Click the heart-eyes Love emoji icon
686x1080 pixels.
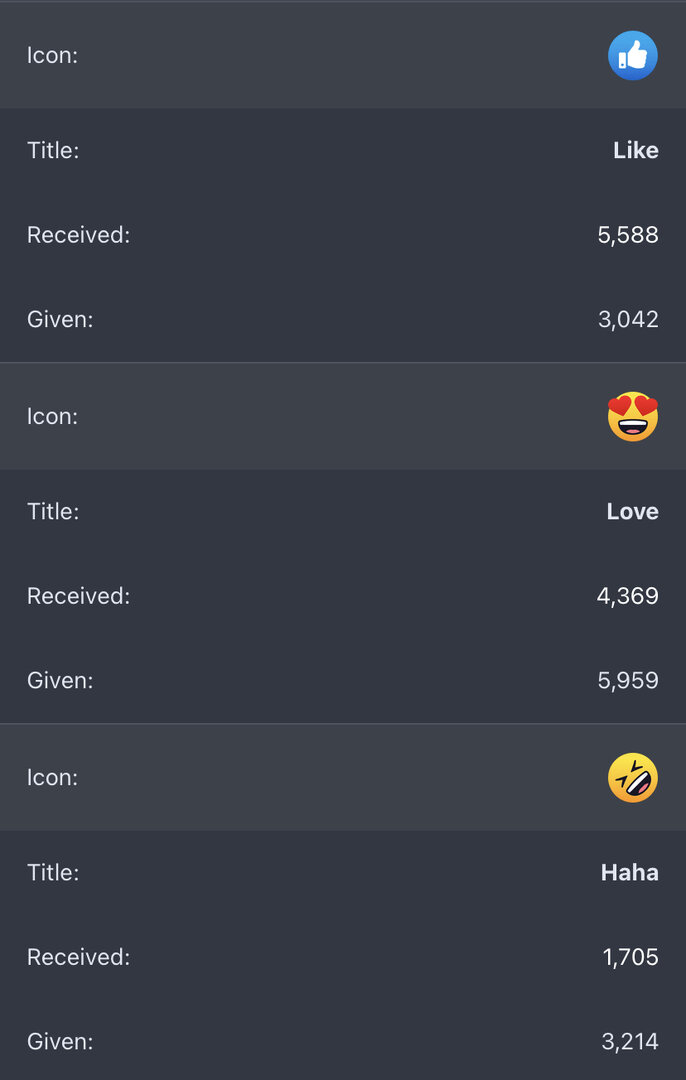point(632,416)
